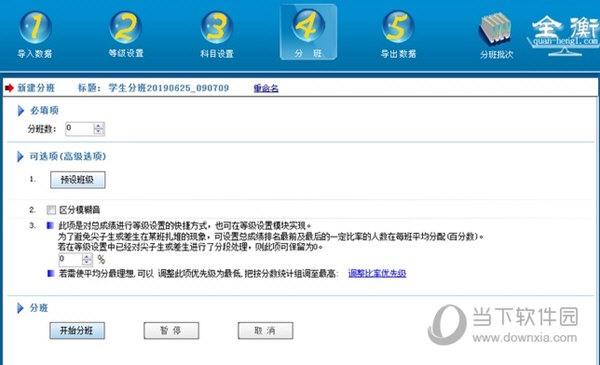Go to step 3 科目设置 icon

point(217,28)
